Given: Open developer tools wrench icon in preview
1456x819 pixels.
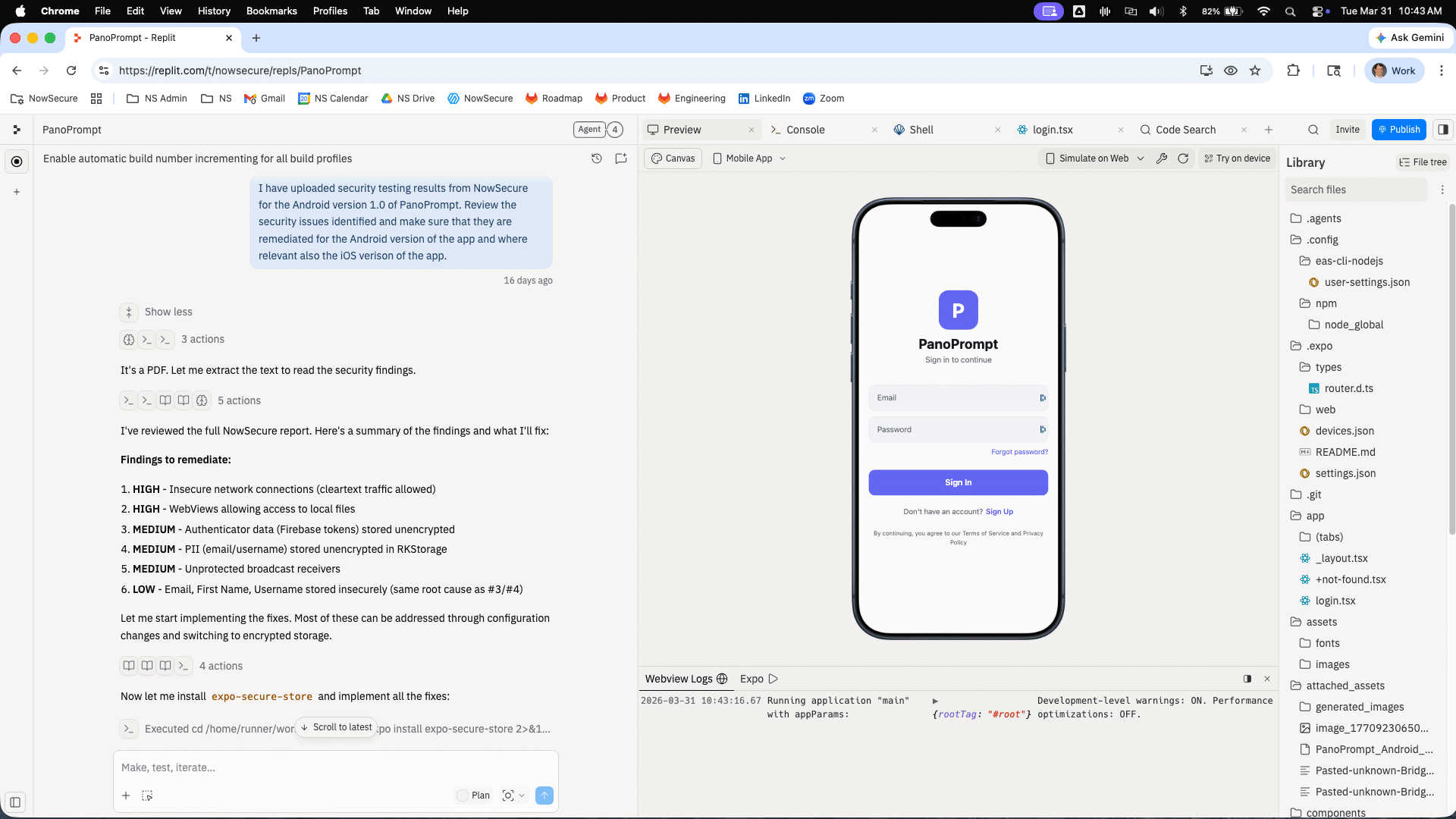Looking at the screenshot, I should (x=1162, y=158).
